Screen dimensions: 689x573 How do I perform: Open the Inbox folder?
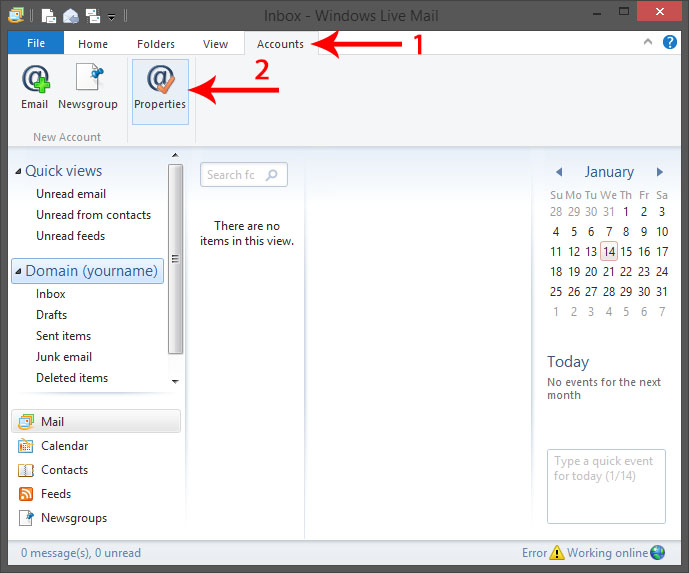[x=51, y=294]
